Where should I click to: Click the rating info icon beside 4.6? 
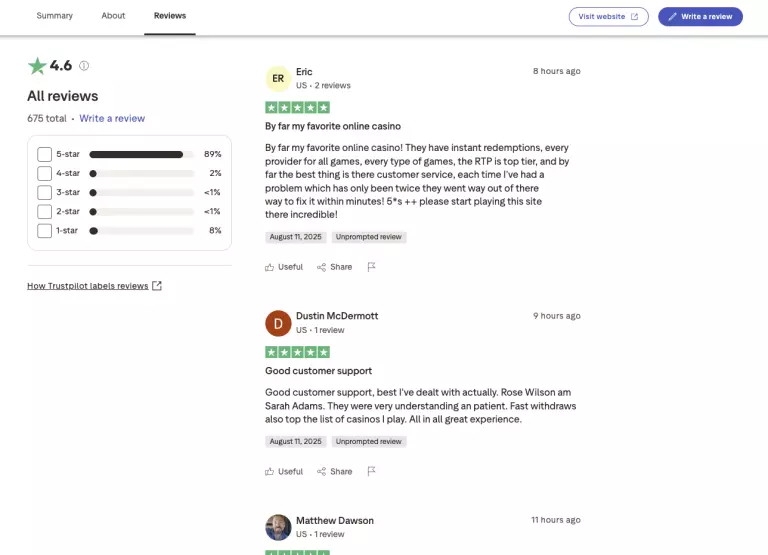84,66
